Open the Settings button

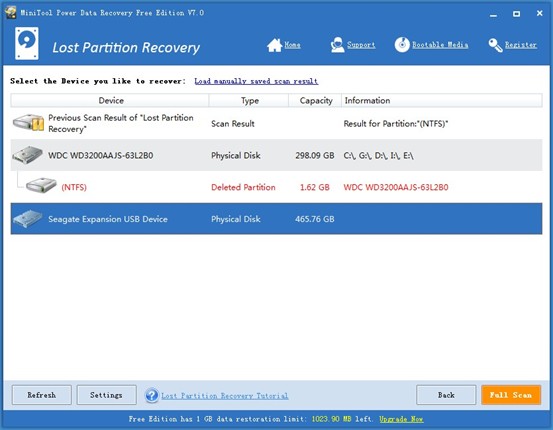point(107,395)
